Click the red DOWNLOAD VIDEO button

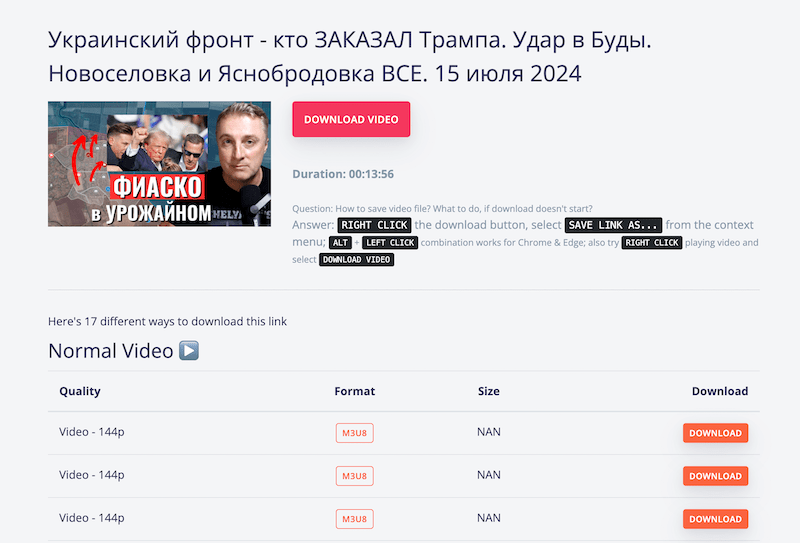coord(351,119)
